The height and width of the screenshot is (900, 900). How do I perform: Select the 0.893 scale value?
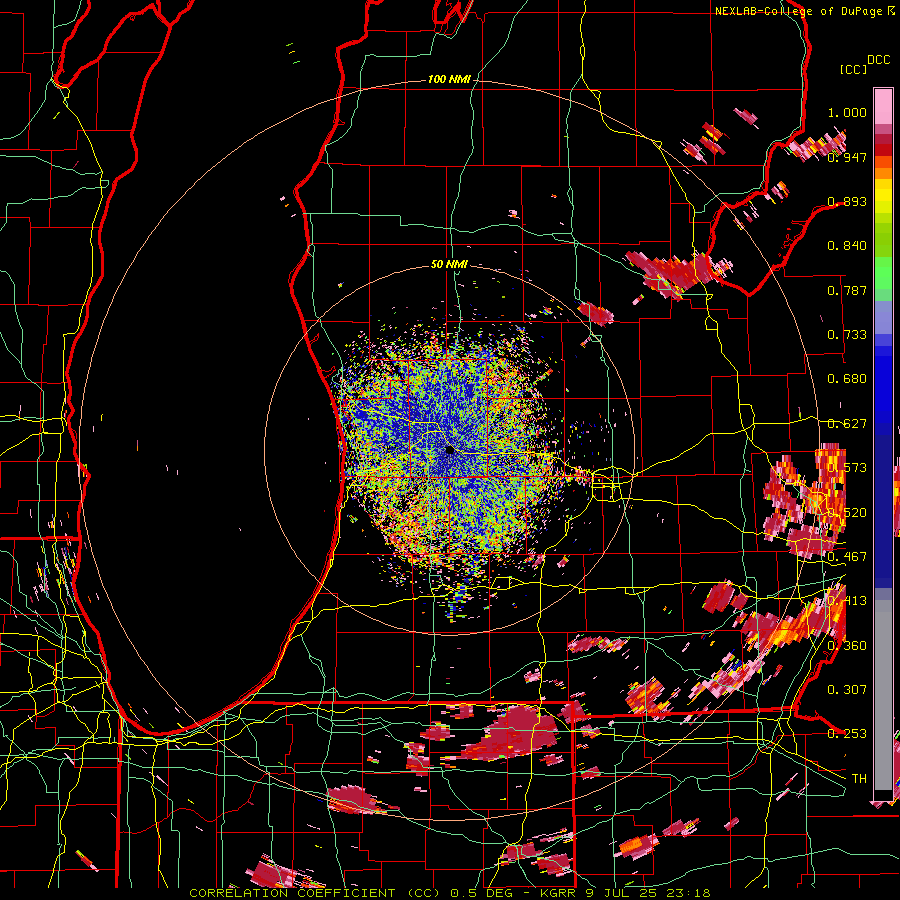tap(847, 201)
